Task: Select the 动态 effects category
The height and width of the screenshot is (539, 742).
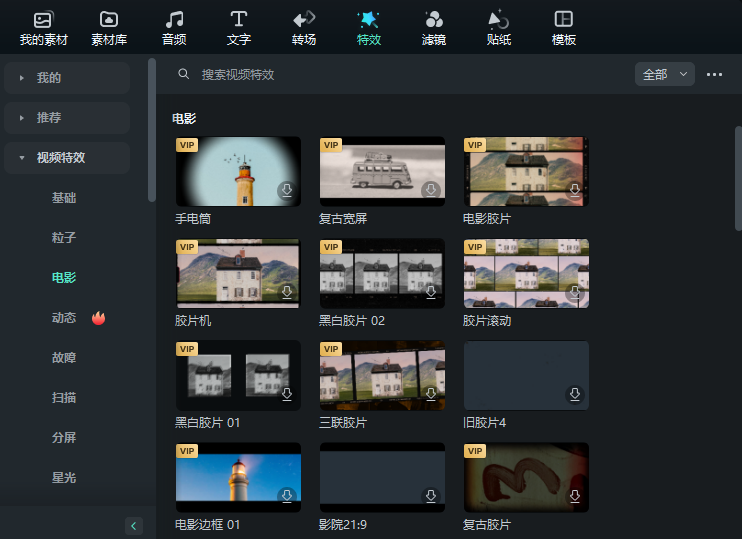Action: (64, 318)
